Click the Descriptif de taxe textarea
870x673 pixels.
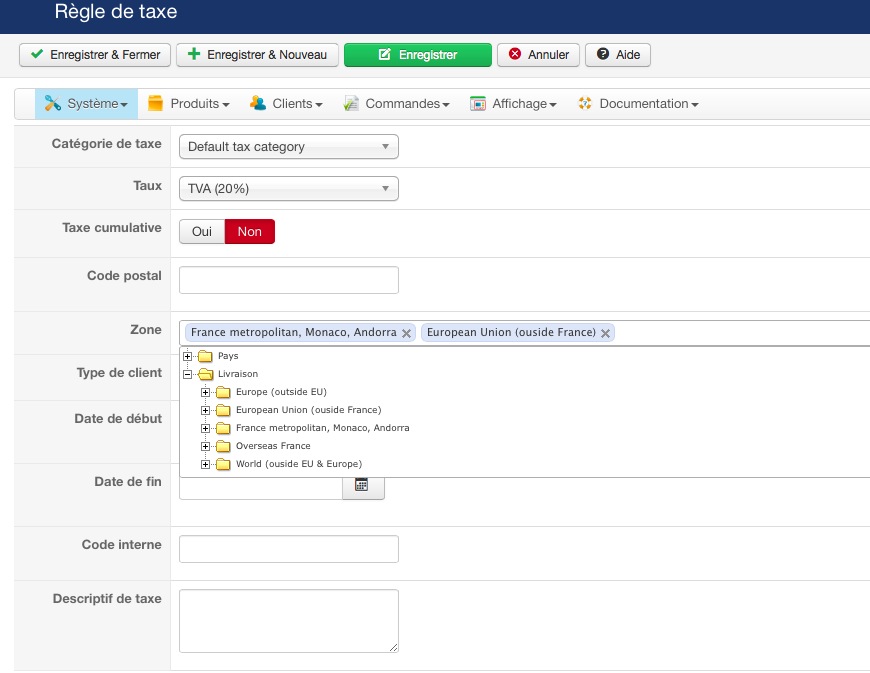pos(289,621)
